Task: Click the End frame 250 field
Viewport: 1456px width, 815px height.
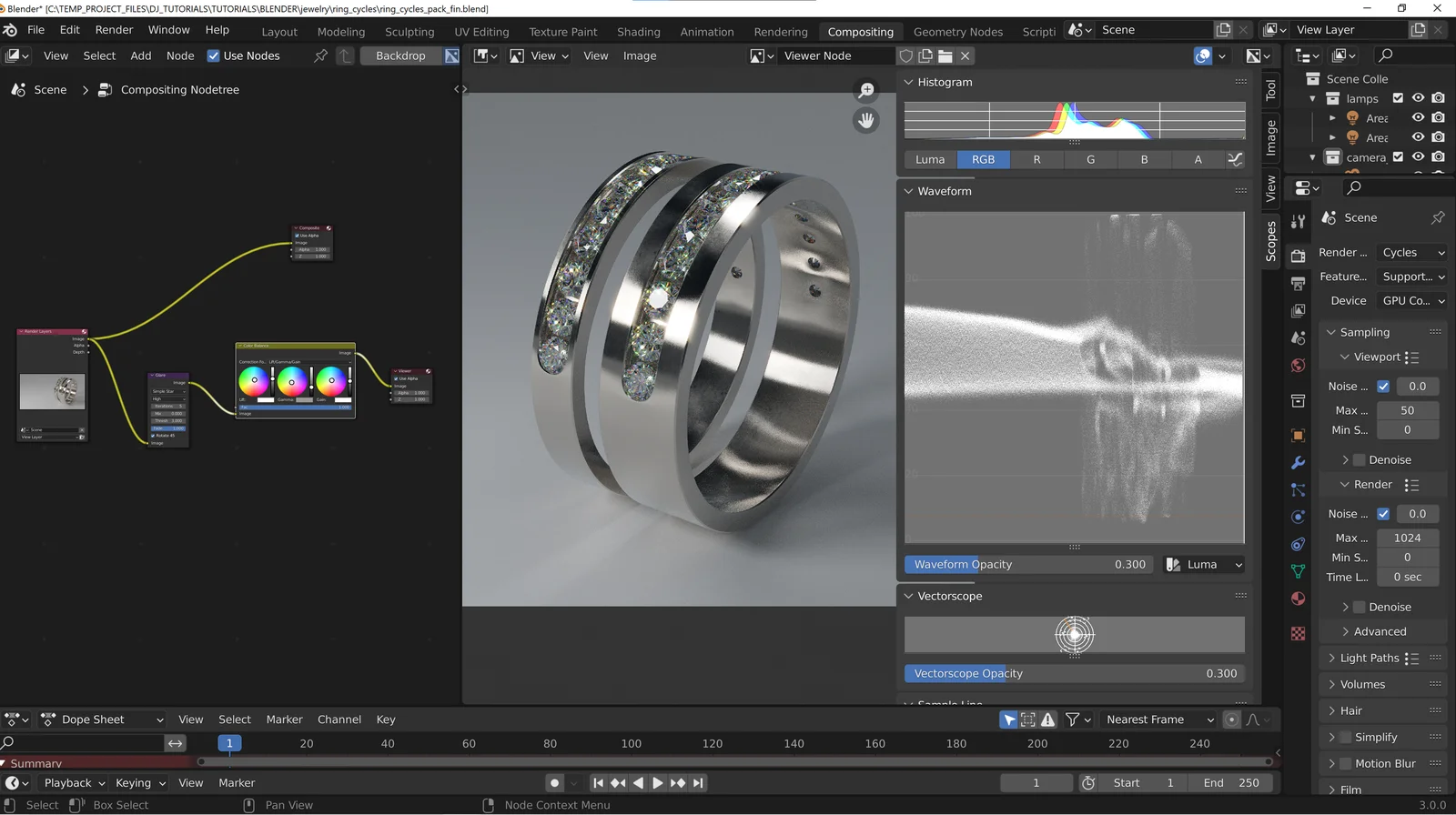Action: coord(1231,783)
